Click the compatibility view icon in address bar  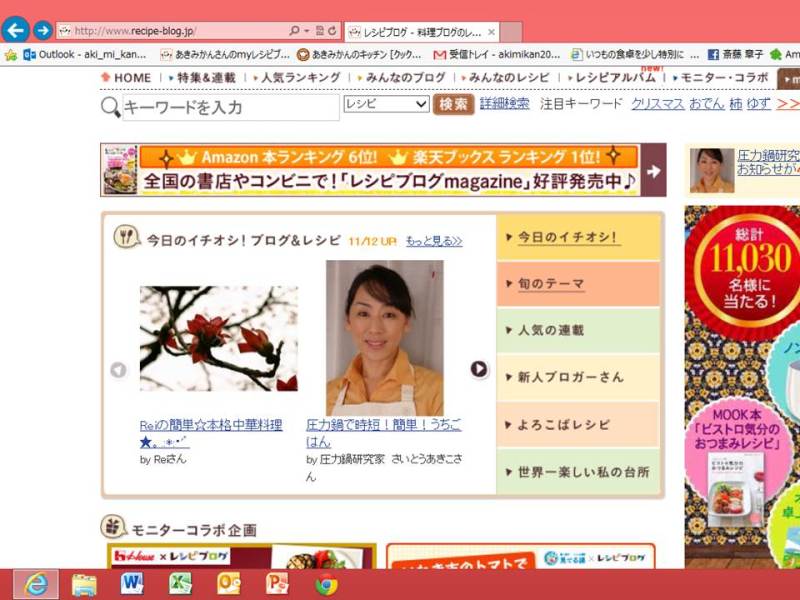coord(320,31)
